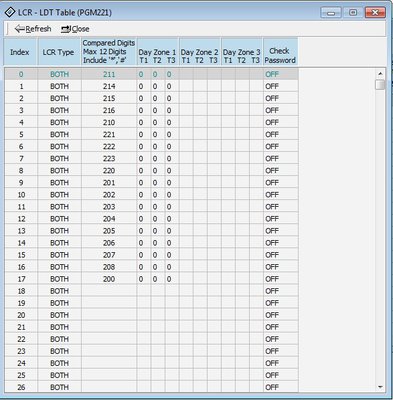393x400 pixels.
Task: Close window with red X button
Action: tap(375, 13)
